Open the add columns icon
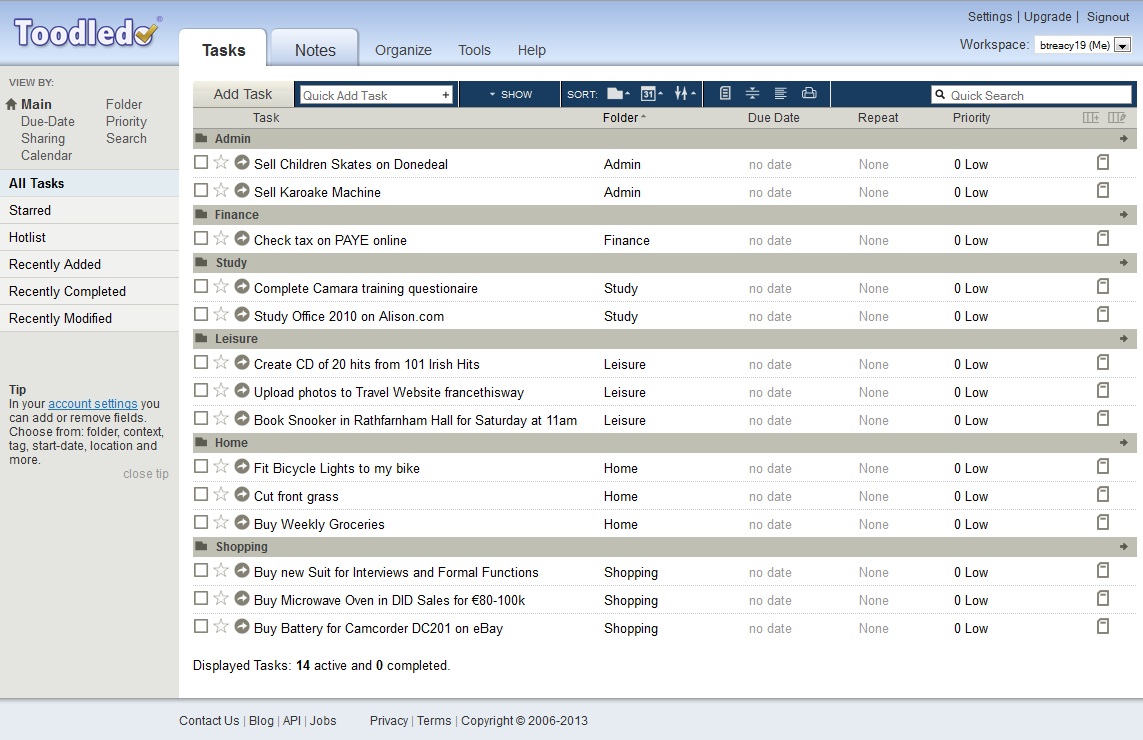The image size is (1143, 740). click(x=1091, y=117)
